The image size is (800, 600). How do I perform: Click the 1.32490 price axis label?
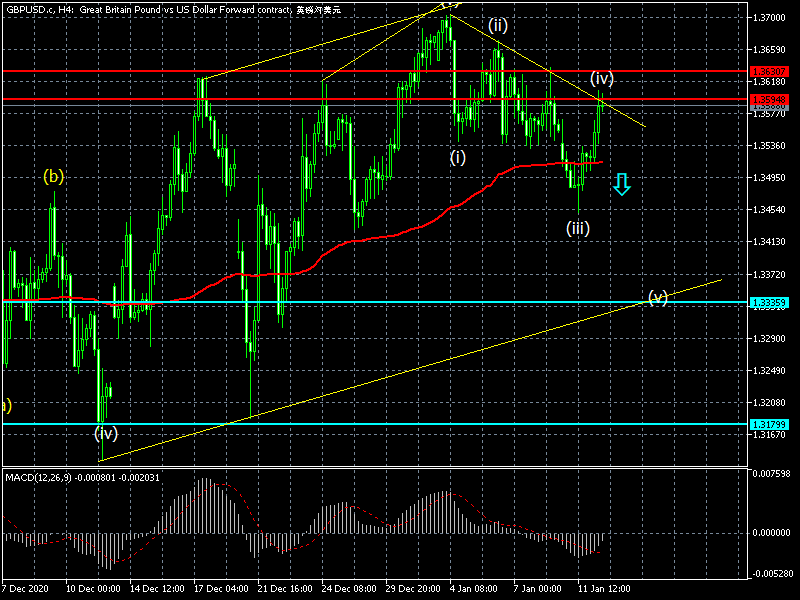tap(769, 371)
